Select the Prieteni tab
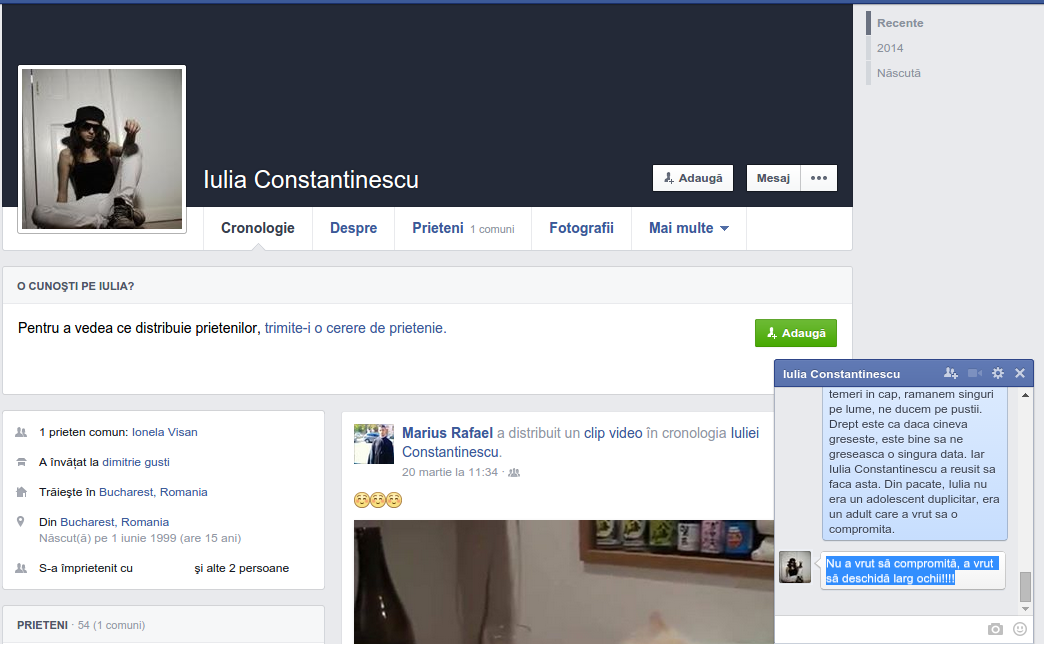 click(438, 228)
